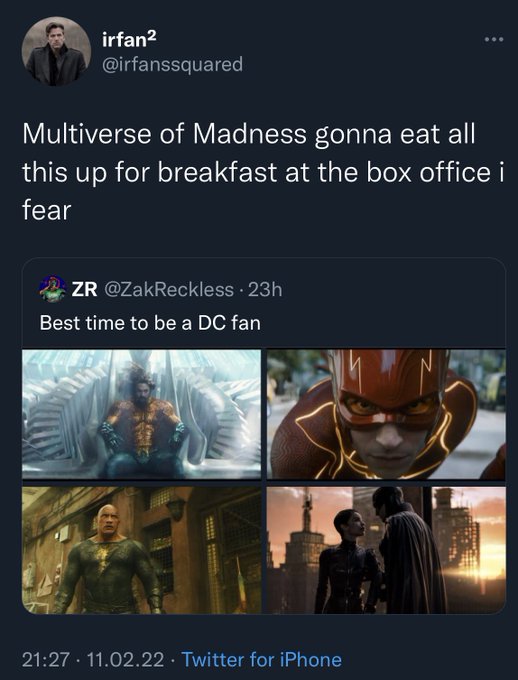Open irfan² profile picture
518x680 pixels.
pos(56,51)
